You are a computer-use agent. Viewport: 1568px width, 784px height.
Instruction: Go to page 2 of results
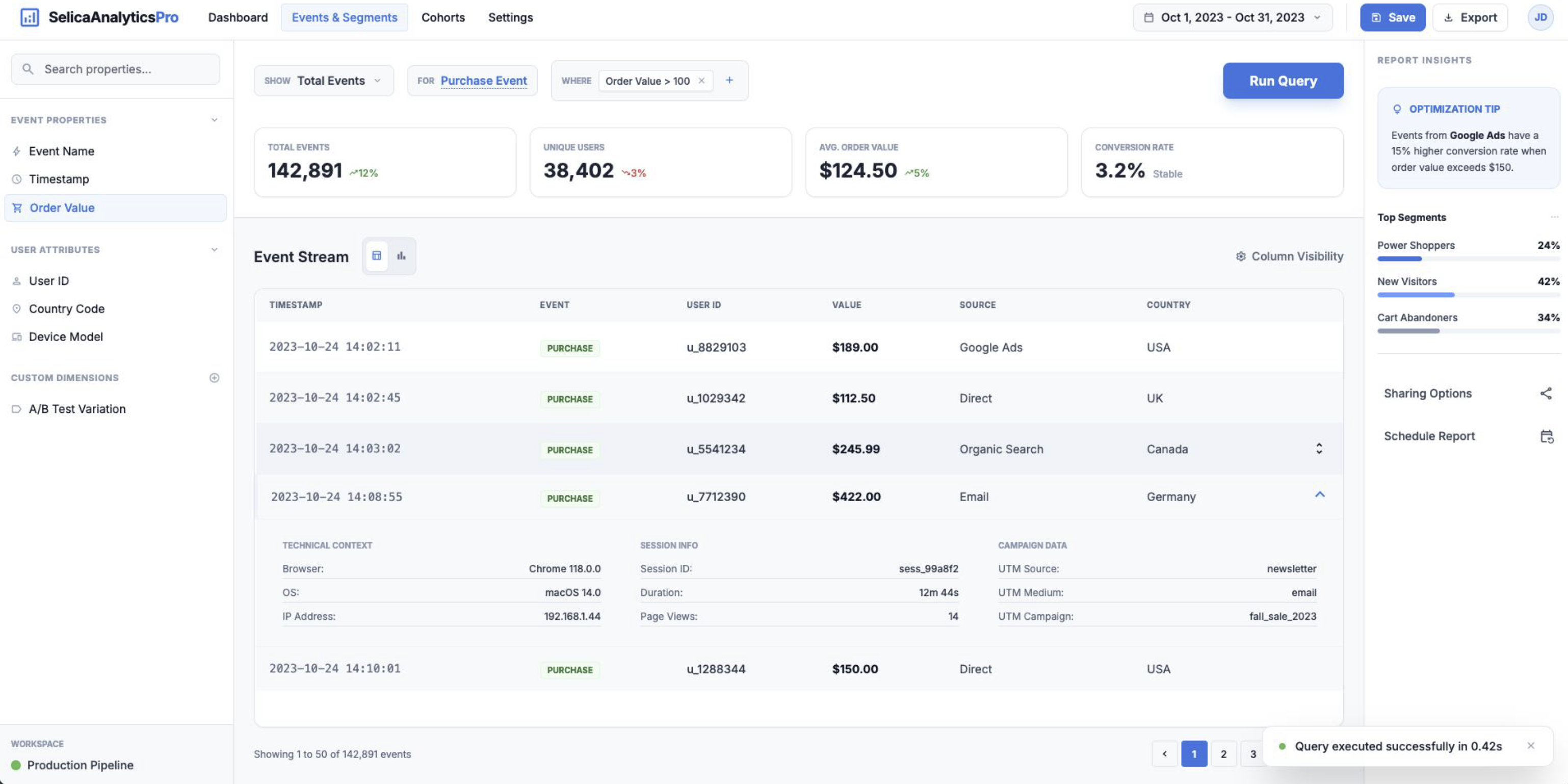tap(1223, 753)
